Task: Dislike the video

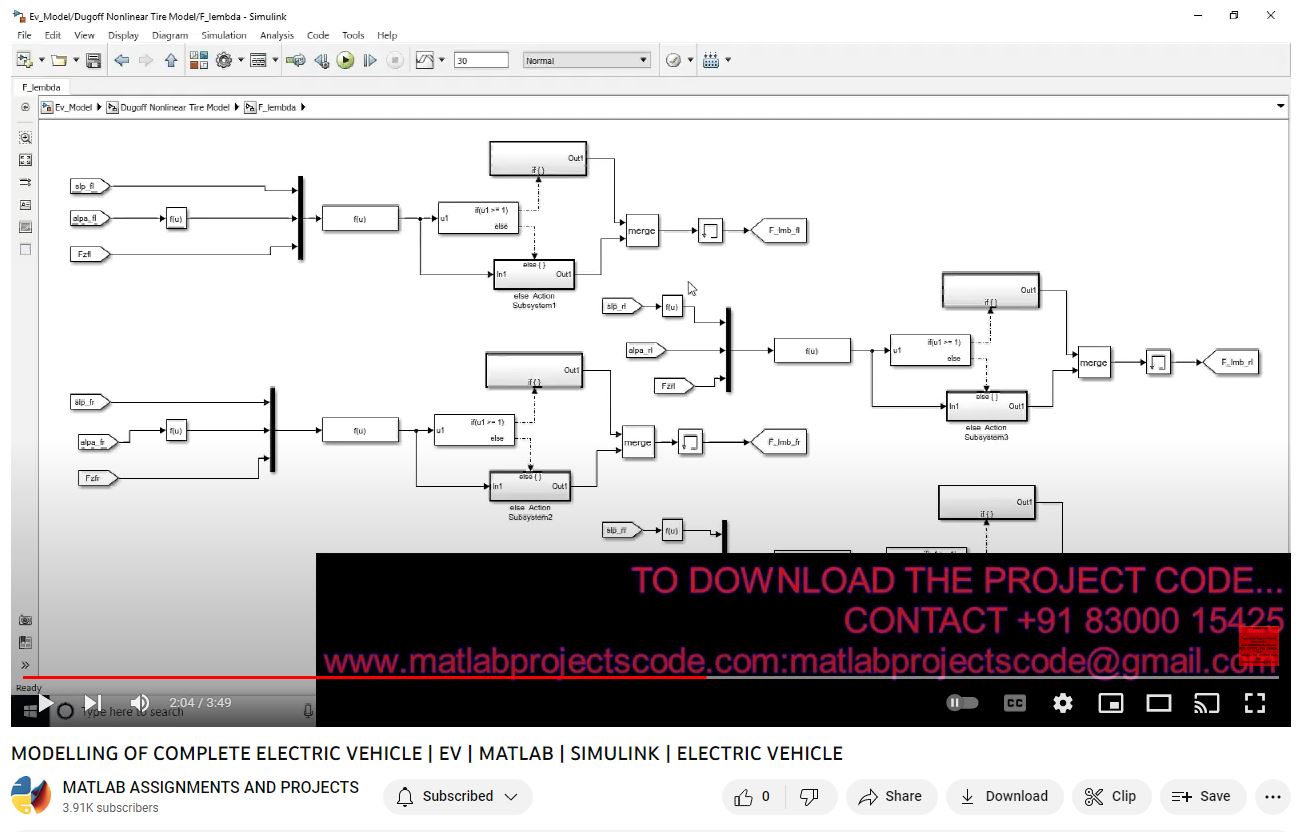Action: pyautogui.click(x=810, y=797)
